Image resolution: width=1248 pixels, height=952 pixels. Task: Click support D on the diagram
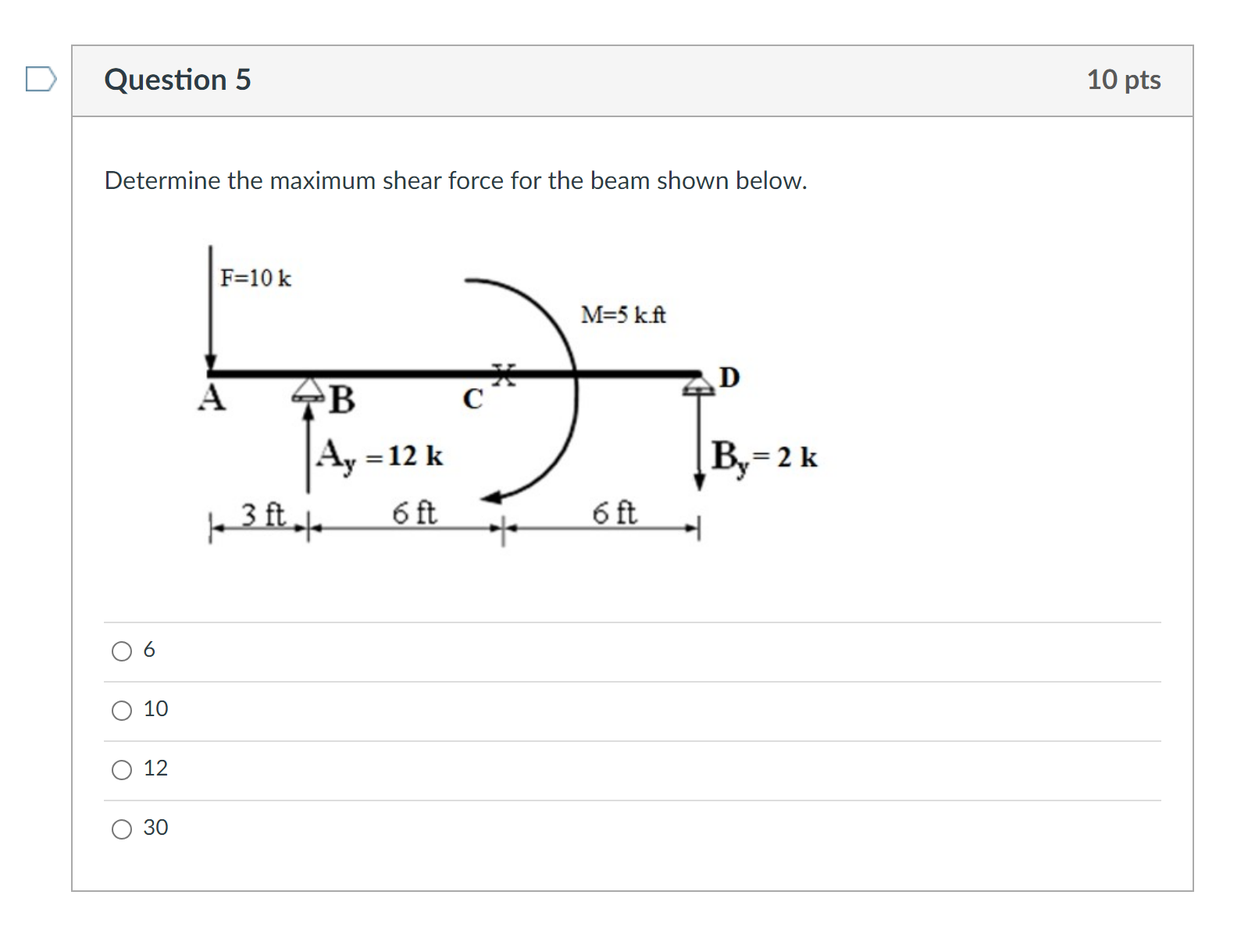tap(697, 384)
